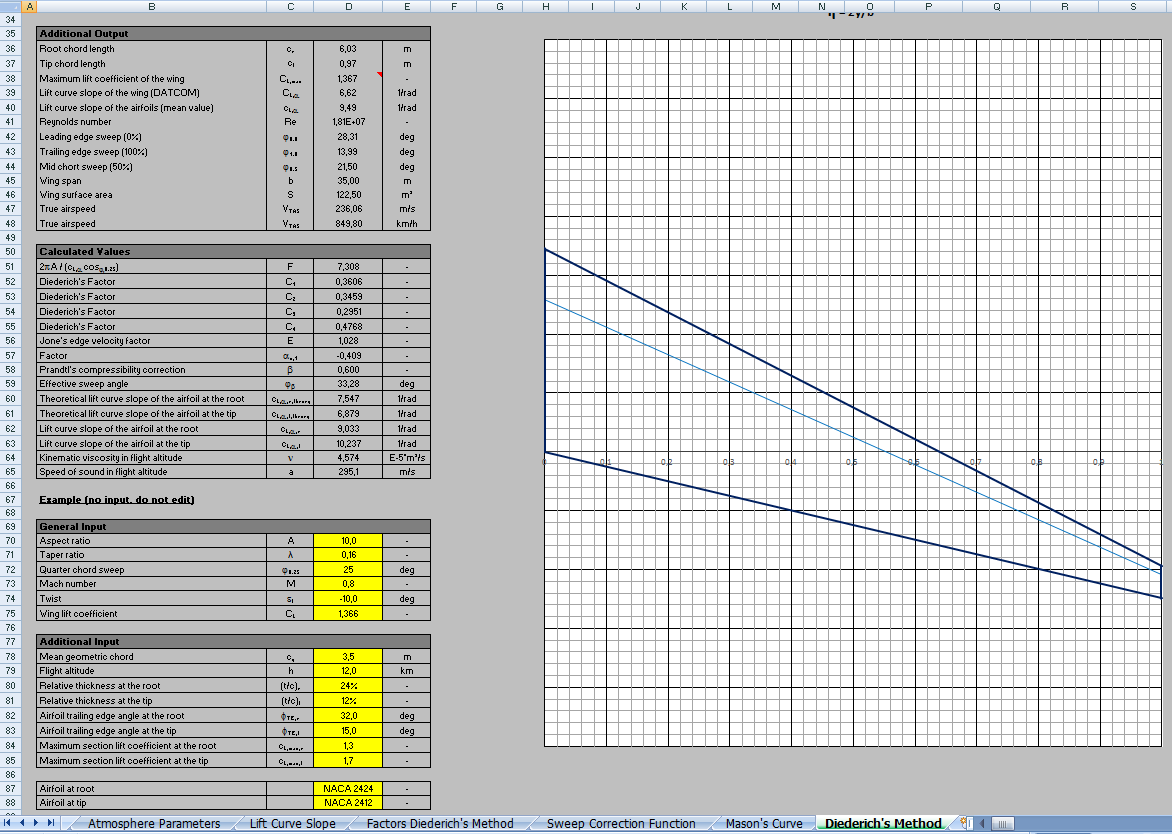The width and height of the screenshot is (1172, 834).
Task: Select the tip trailing edge angle cell 15,0
Action: (x=348, y=730)
